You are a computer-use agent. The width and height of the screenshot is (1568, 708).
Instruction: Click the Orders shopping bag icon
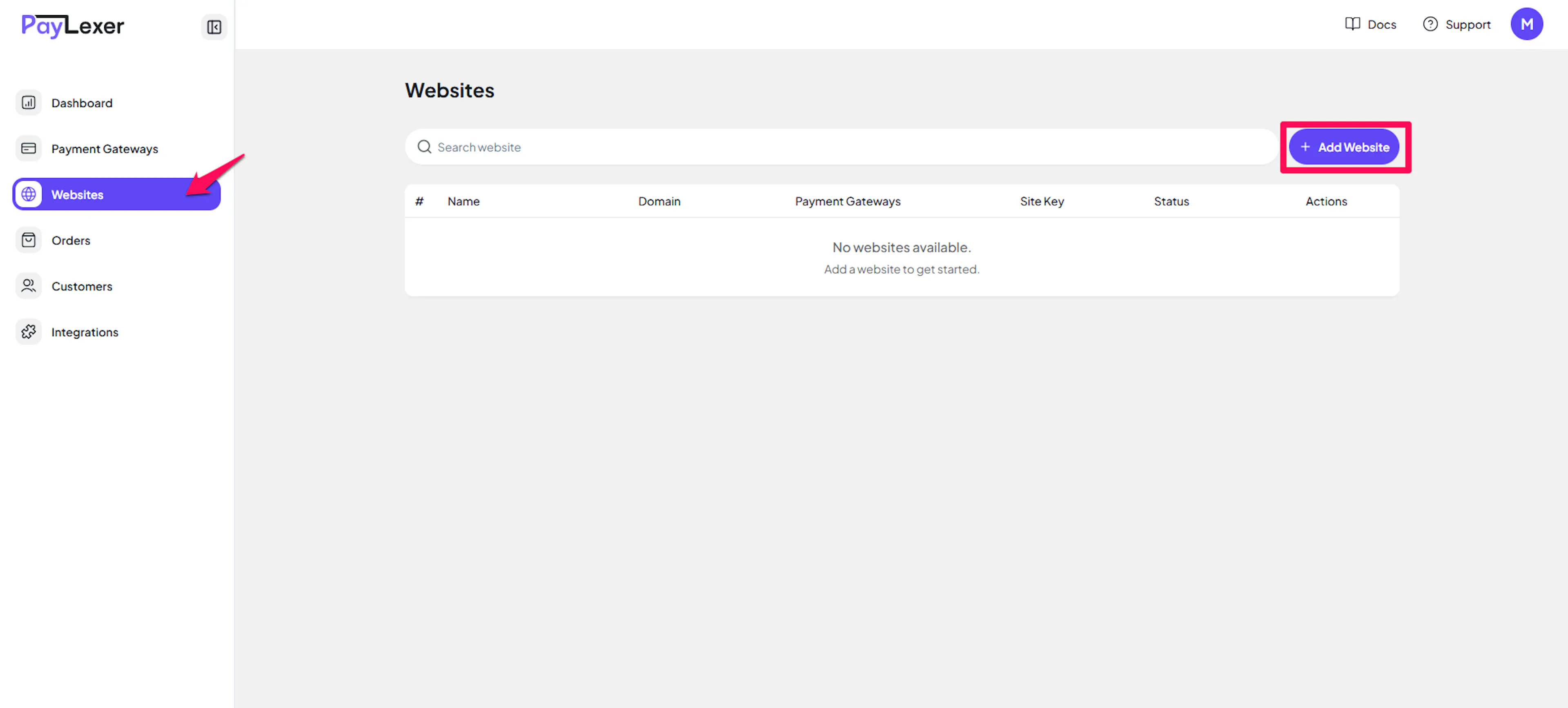coord(29,240)
